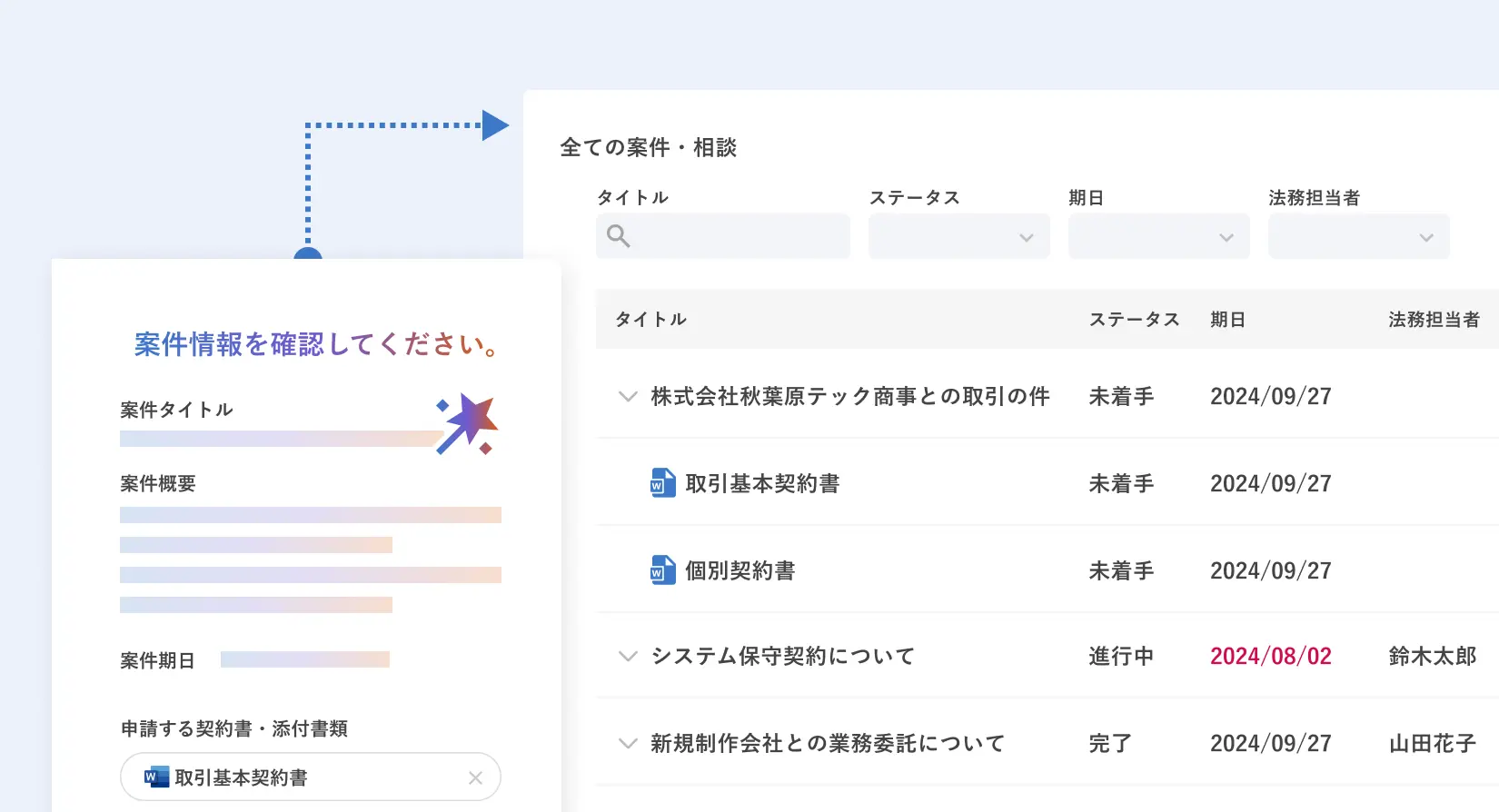Remove the attached 取引基本契約書 file

(475, 777)
